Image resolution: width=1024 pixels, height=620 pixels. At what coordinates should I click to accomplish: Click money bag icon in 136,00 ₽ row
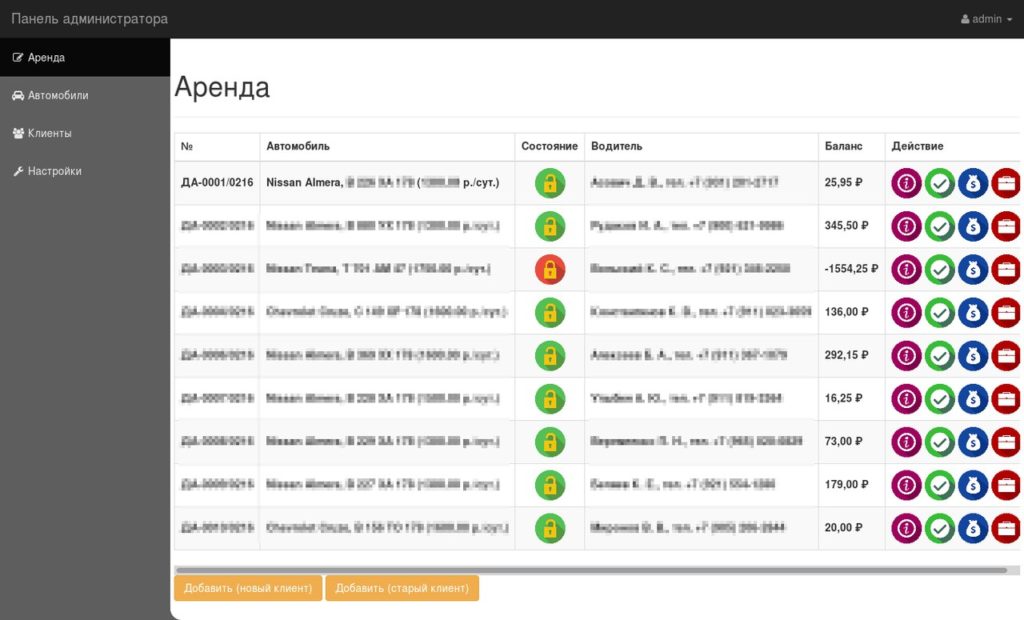click(x=973, y=313)
